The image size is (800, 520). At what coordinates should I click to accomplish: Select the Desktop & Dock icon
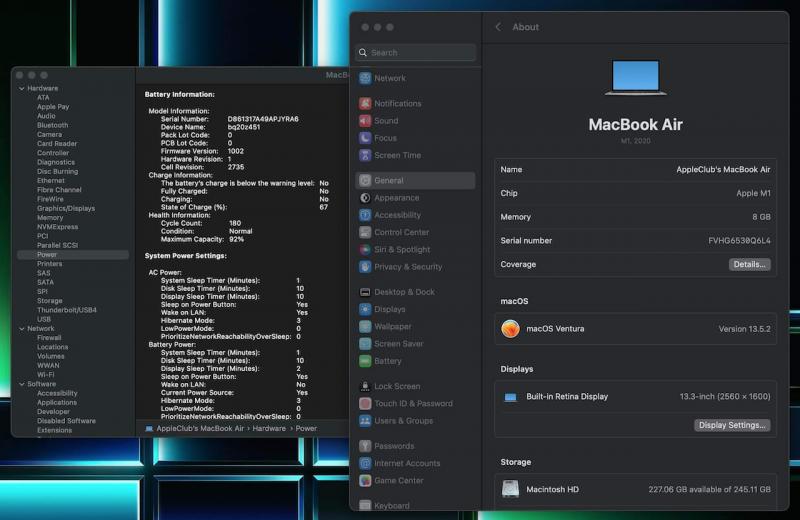(x=365, y=292)
